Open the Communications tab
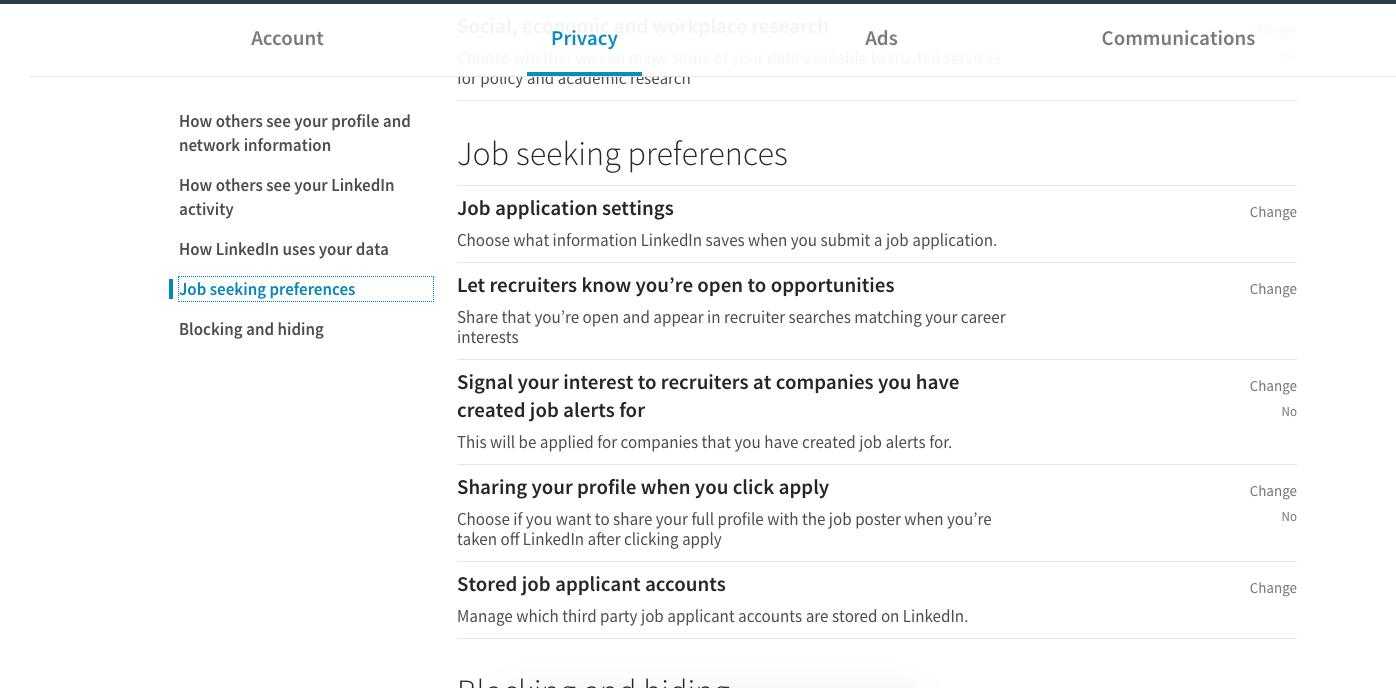Screen dimensions: 1396x688 [x=1178, y=38]
